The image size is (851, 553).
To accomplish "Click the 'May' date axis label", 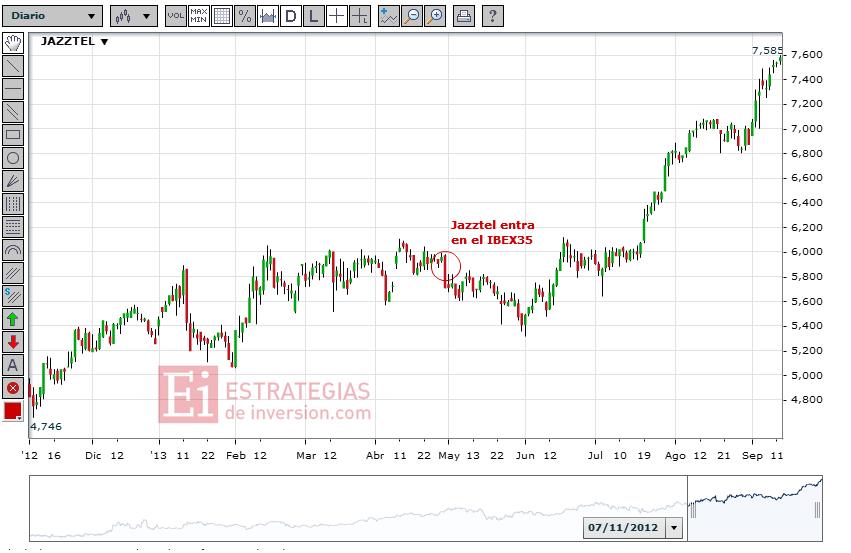I will [448, 456].
